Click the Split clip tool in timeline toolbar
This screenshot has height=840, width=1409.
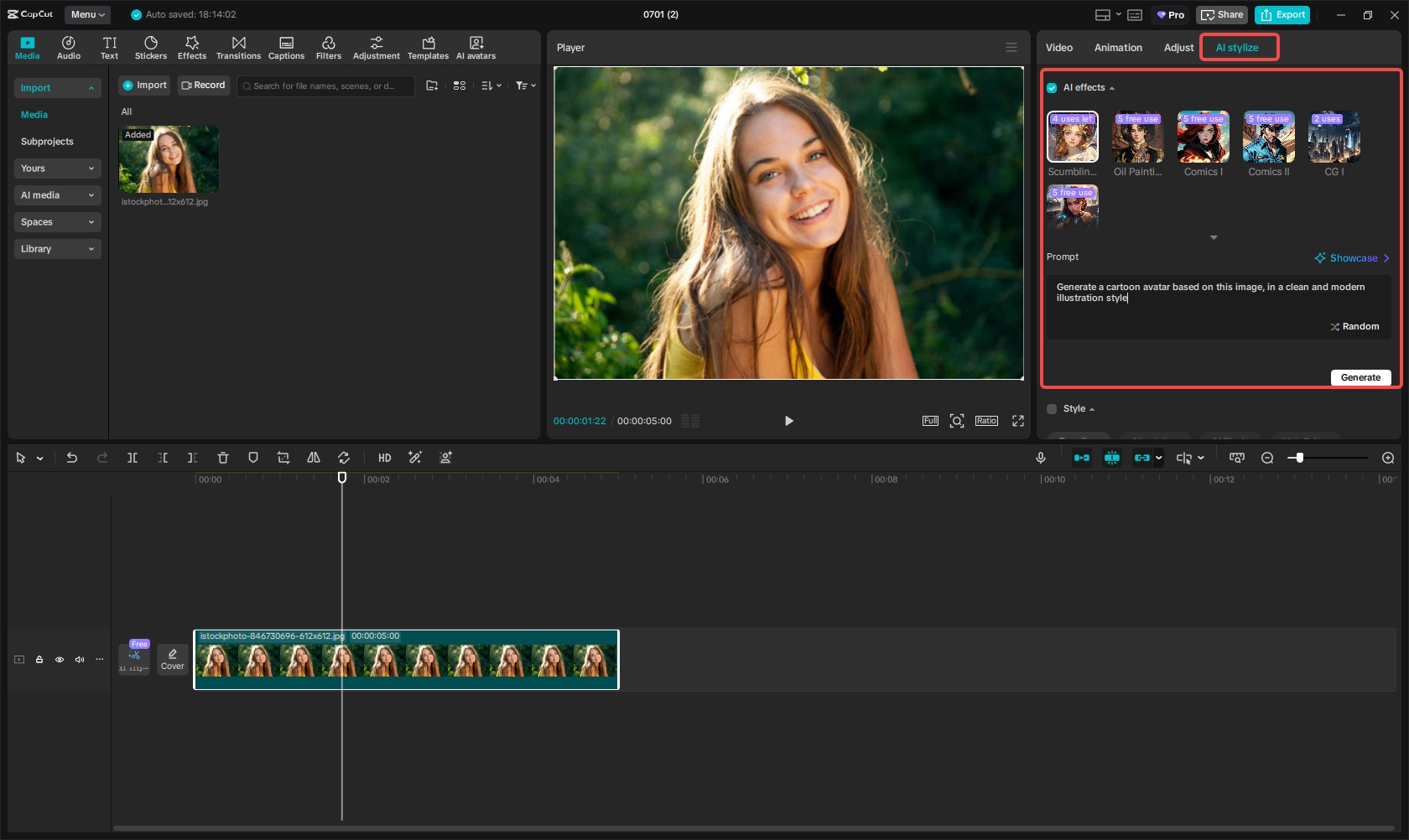click(x=133, y=458)
